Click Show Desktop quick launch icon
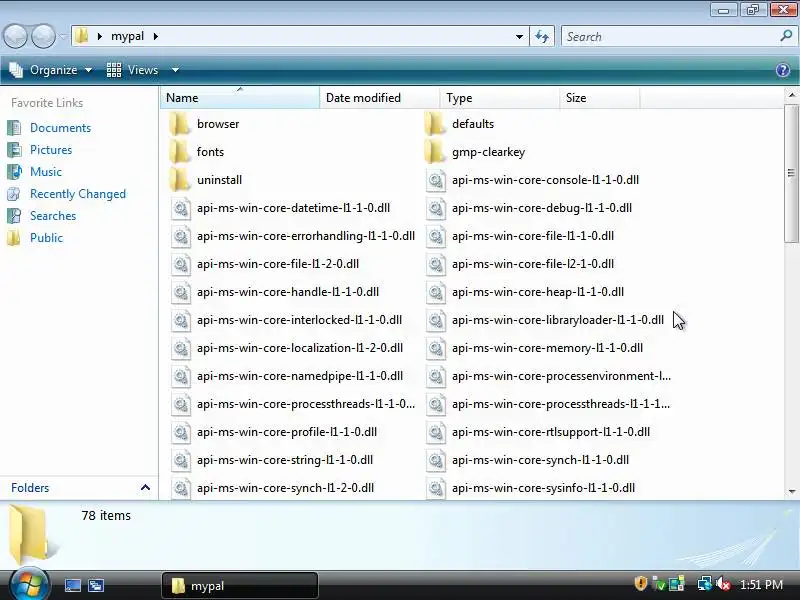The width and height of the screenshot is (800, 600). (72, 585)
